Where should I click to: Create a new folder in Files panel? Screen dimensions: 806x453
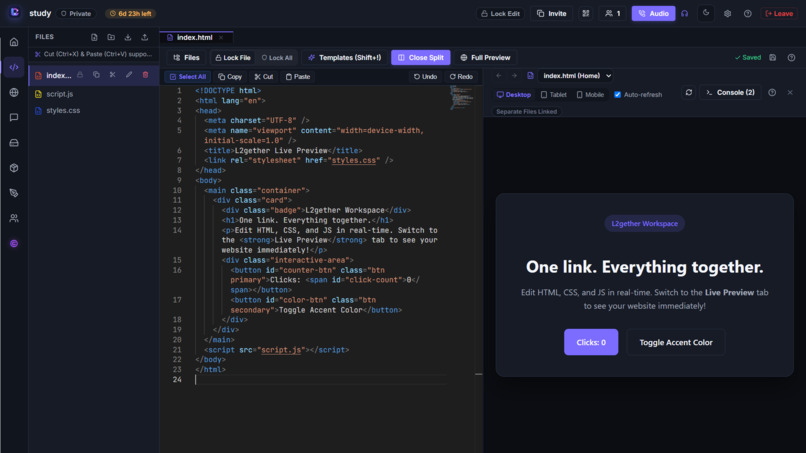[x=111, y=37]
